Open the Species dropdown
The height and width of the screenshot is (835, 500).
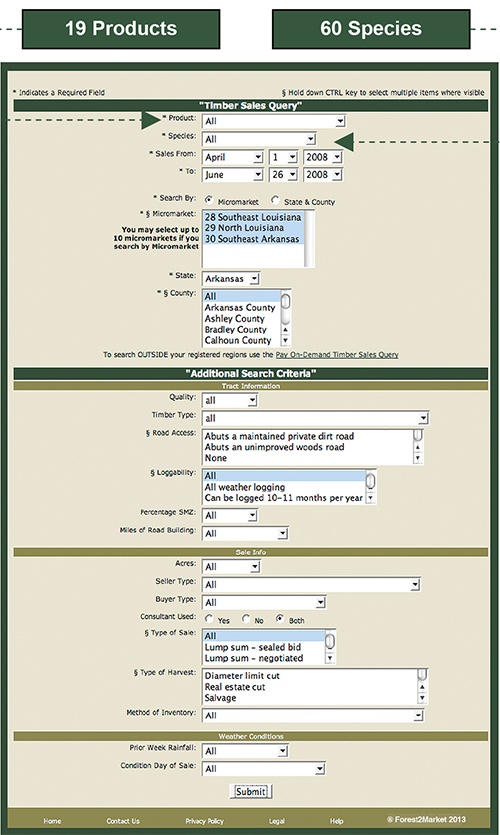pos(259,140)
